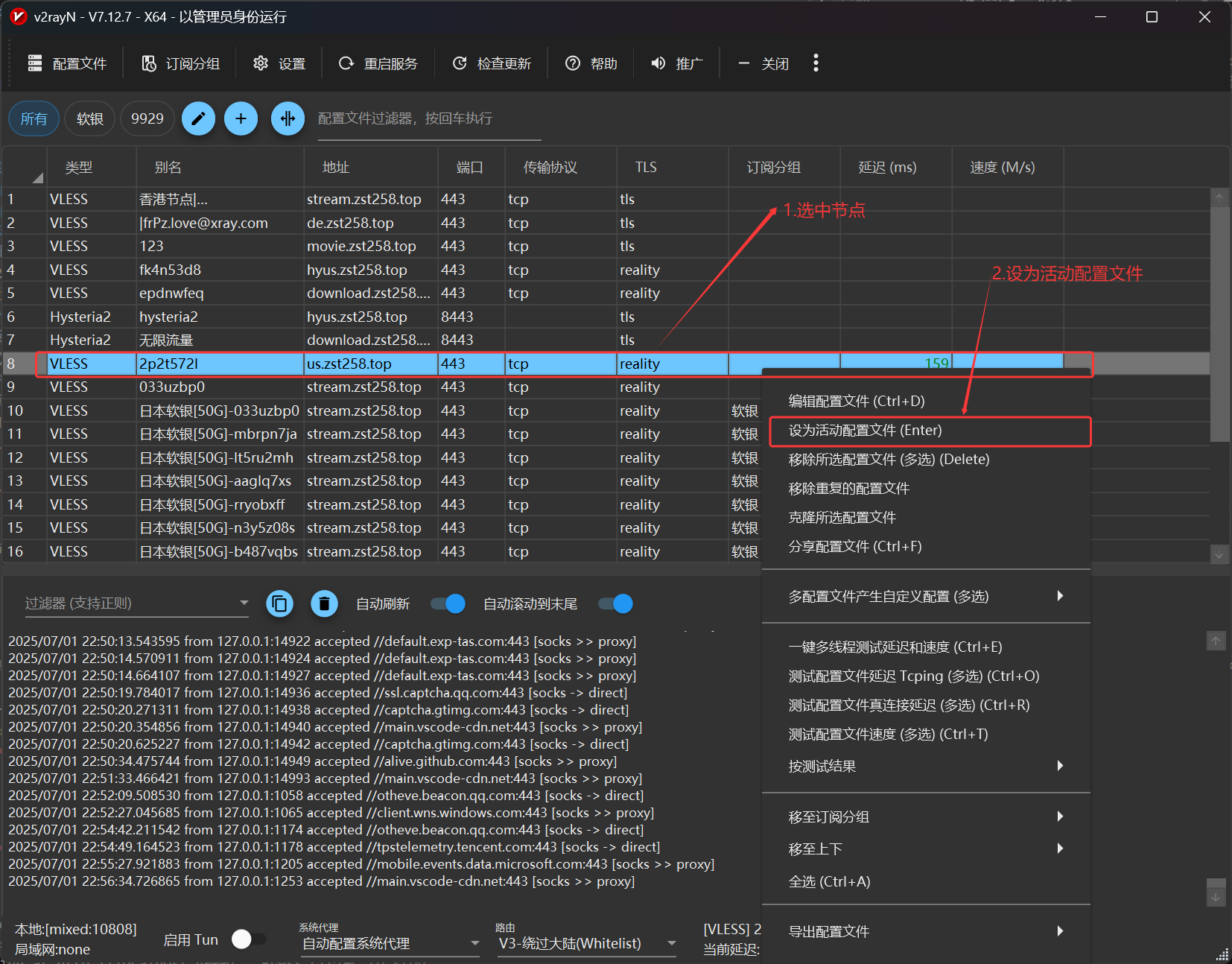
Task: Select the 软银 subscription group tab
Action: click(90, 118)
